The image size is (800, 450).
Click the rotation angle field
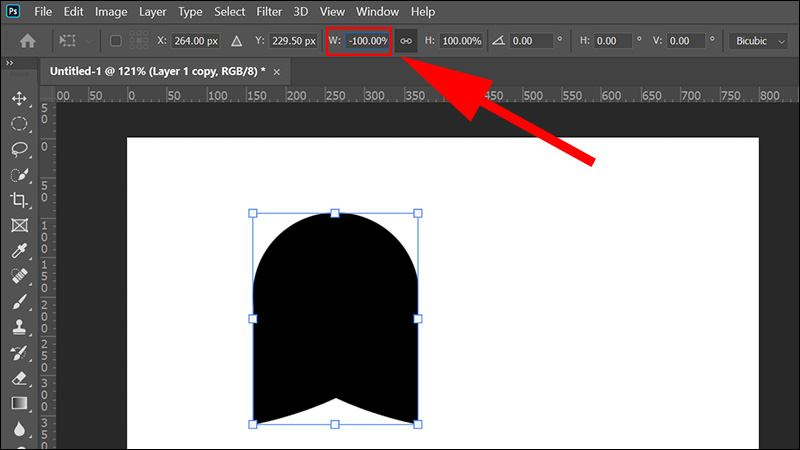[x=531, y=41]
